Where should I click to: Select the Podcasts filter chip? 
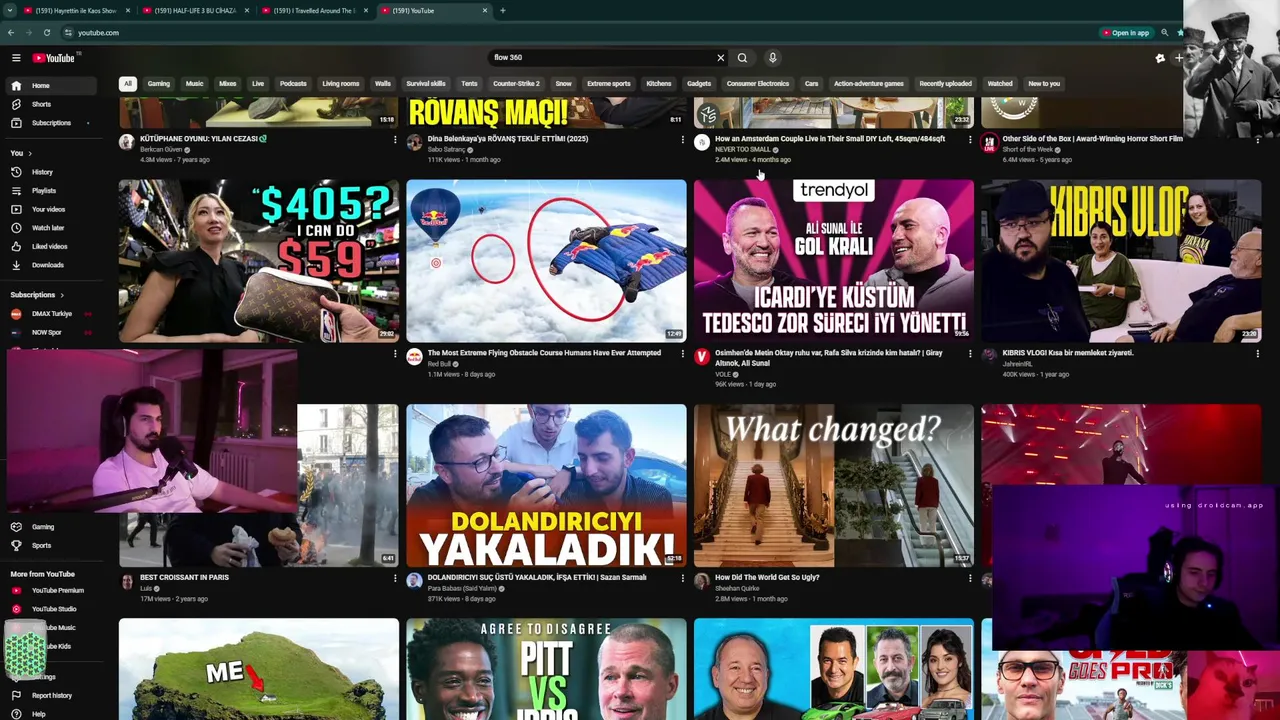tap(293, 84)
